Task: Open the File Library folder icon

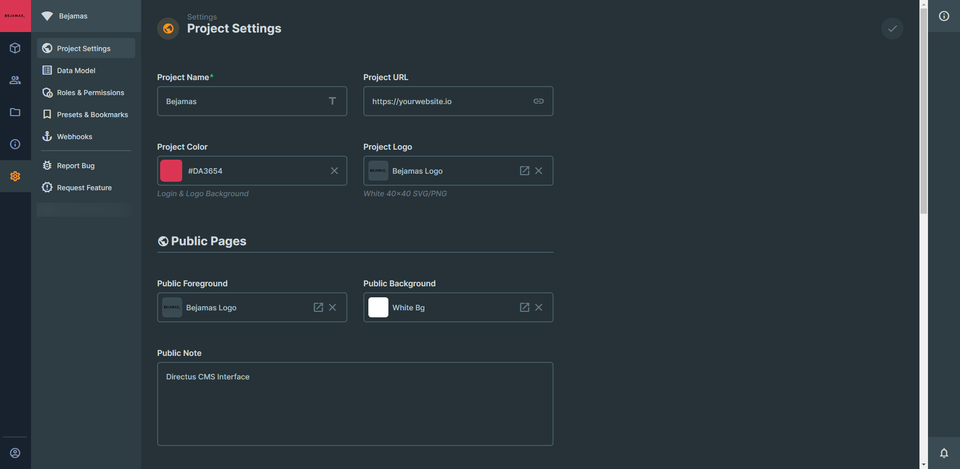Action: tap(15, 112)
